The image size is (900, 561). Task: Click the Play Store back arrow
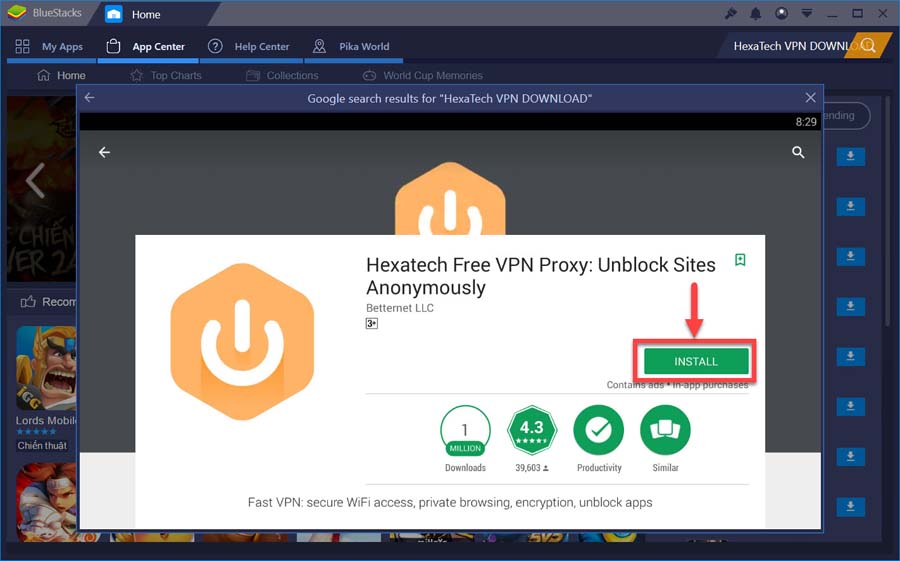coord(104,152)
